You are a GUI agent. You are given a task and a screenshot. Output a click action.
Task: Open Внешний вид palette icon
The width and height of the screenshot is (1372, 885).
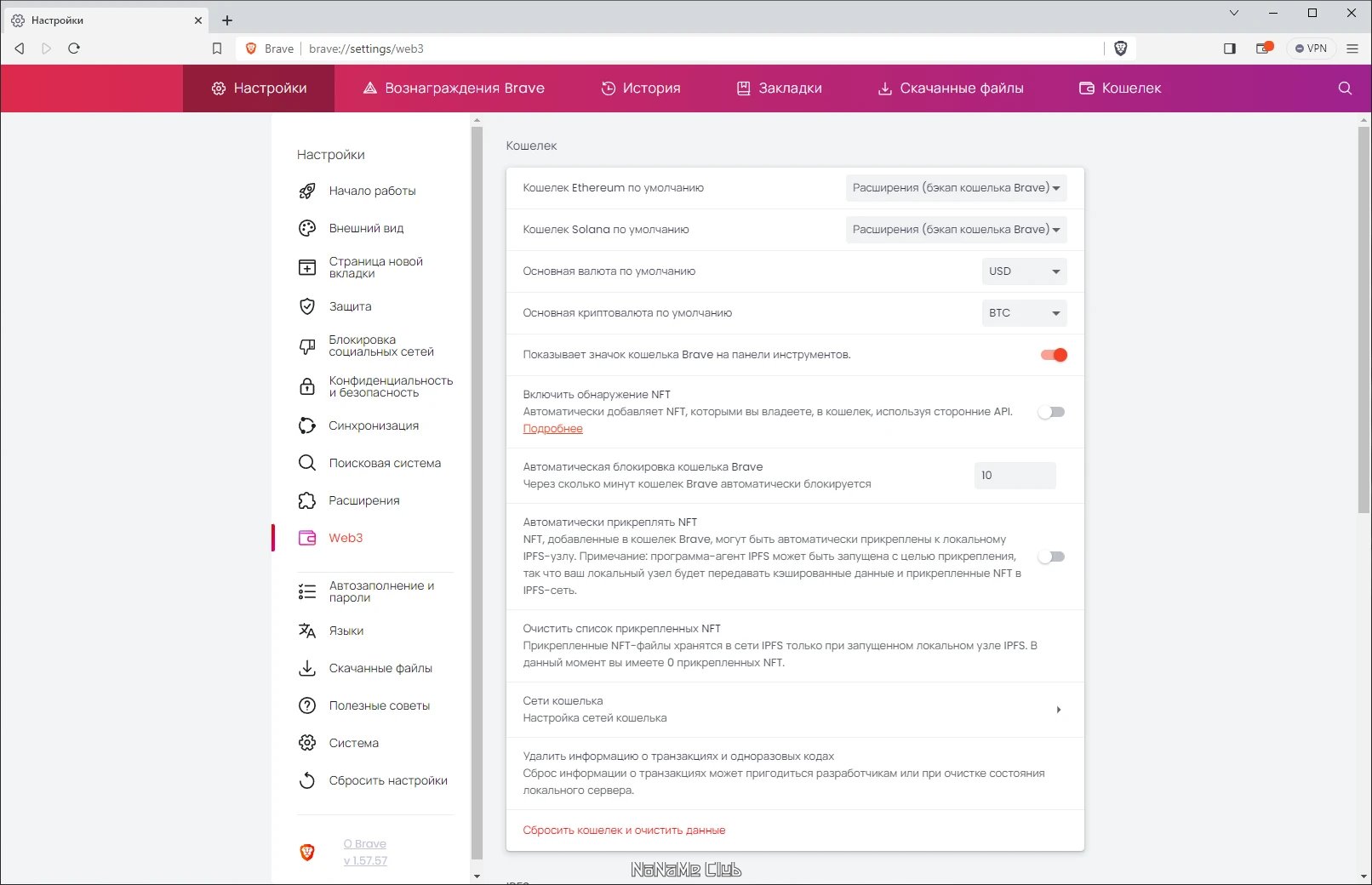[307, 228]
